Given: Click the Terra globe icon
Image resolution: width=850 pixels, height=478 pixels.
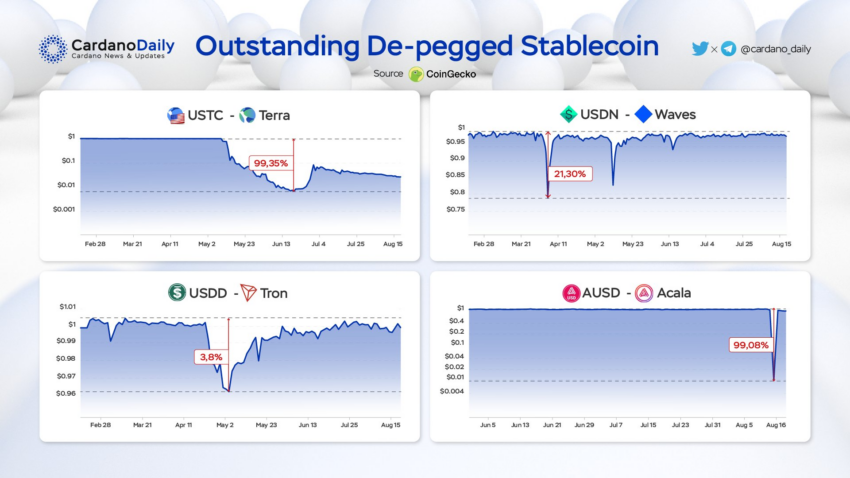Looking at the screenshot, I should 247,115.
